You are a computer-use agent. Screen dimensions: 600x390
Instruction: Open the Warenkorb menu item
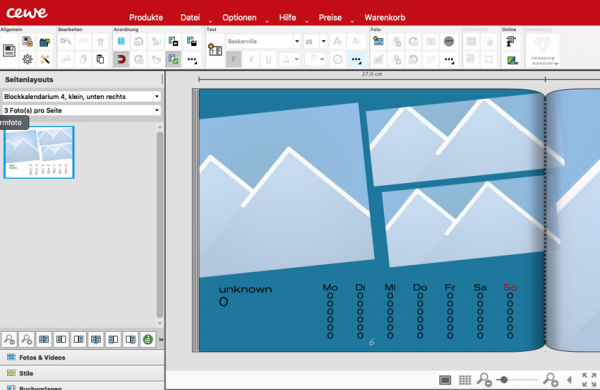(385, 18)
